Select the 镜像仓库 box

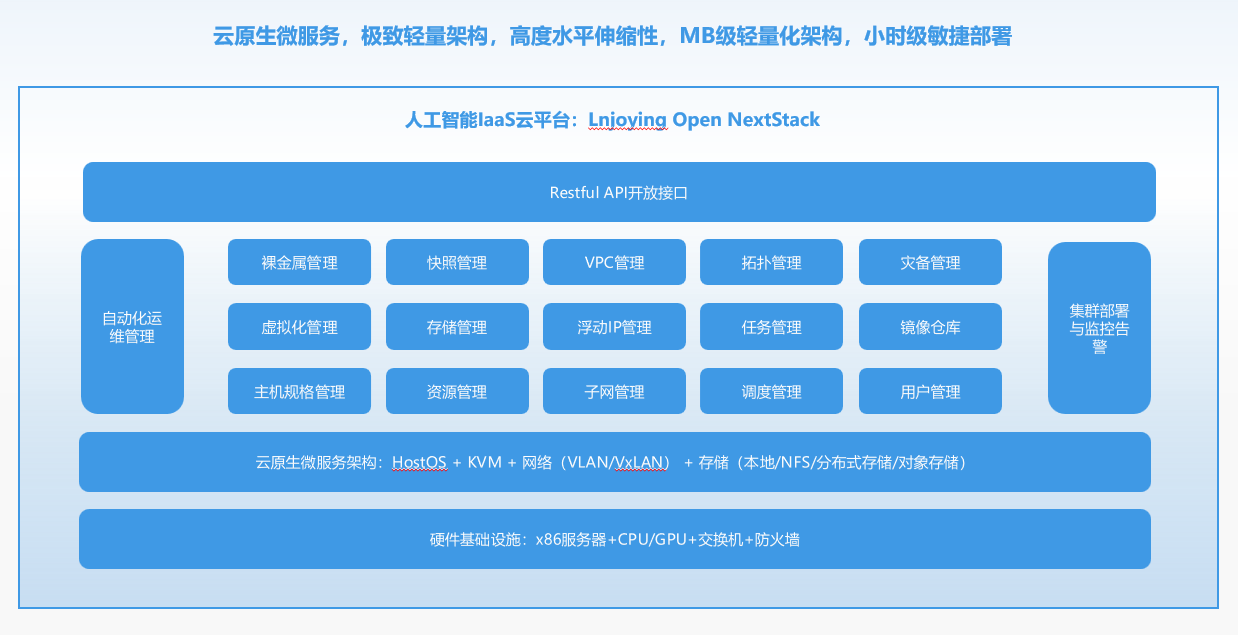coord(930,327)
